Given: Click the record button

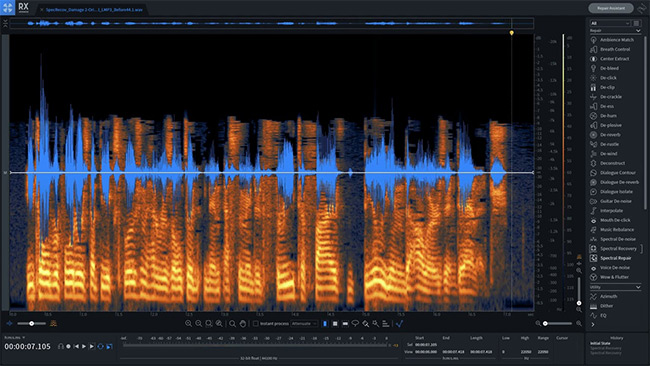Looking at the screenshot, I should (68, 347).
